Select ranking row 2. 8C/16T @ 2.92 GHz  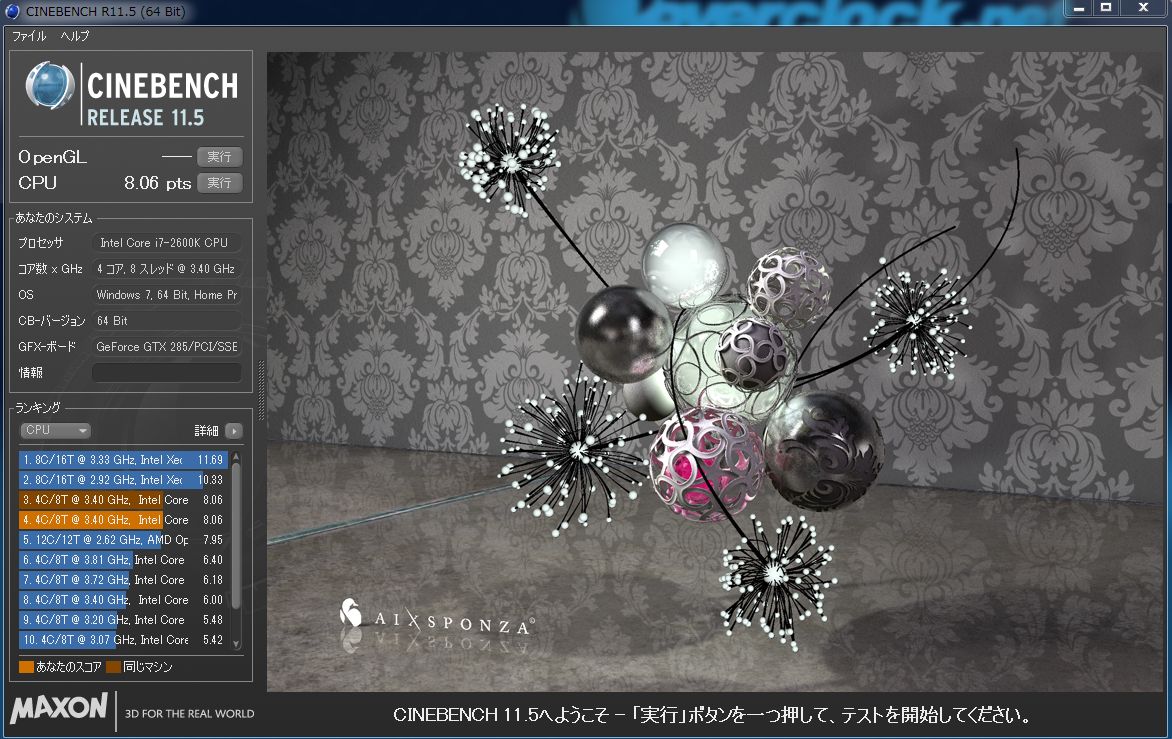[x=123, y=480]
